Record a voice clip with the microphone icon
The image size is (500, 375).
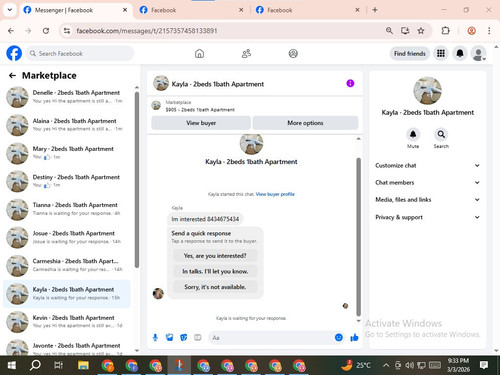point(155,338)
